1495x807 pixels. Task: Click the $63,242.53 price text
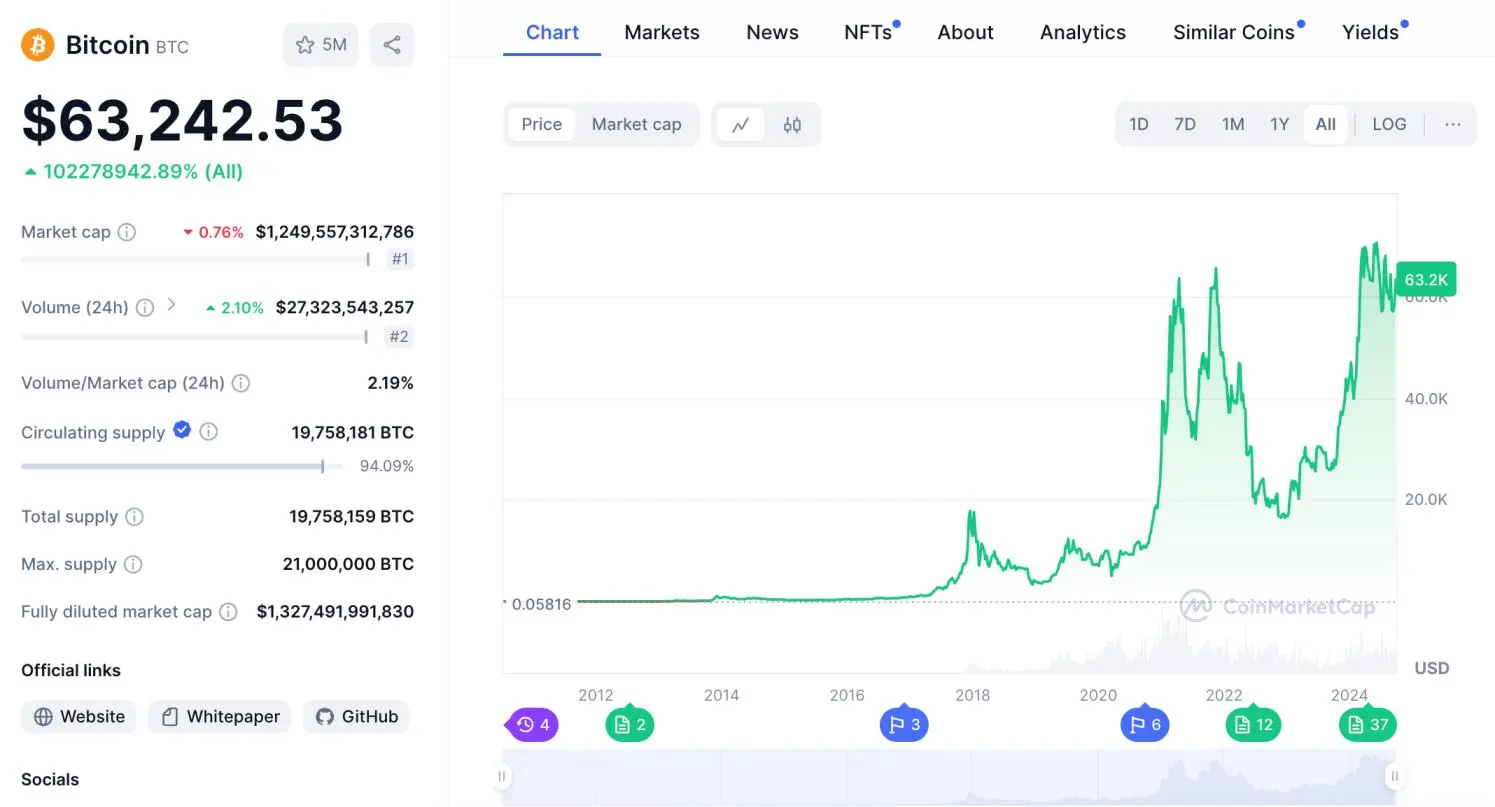(183, 120)
